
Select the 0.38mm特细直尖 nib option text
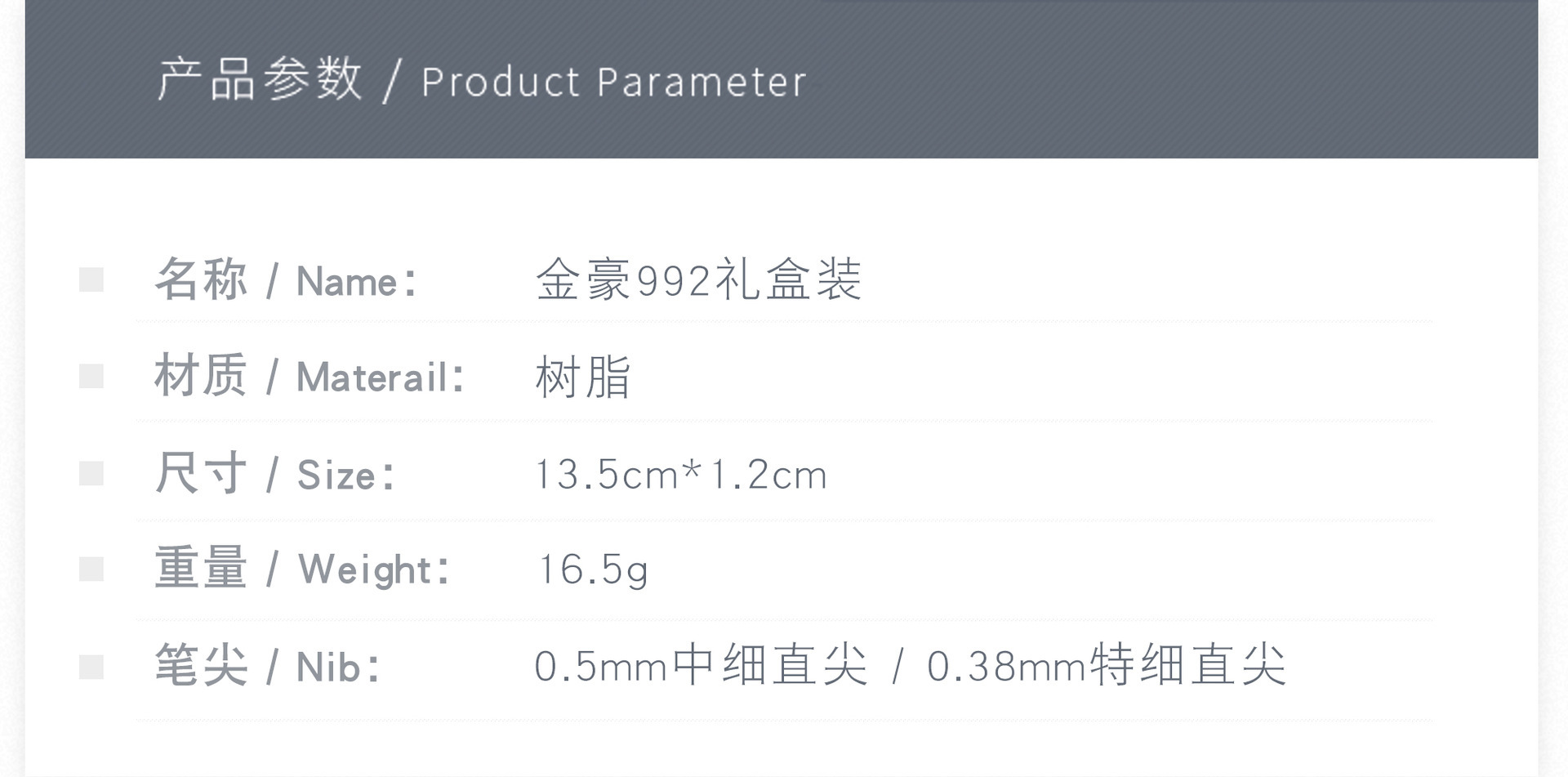(x=1107, y=666)
